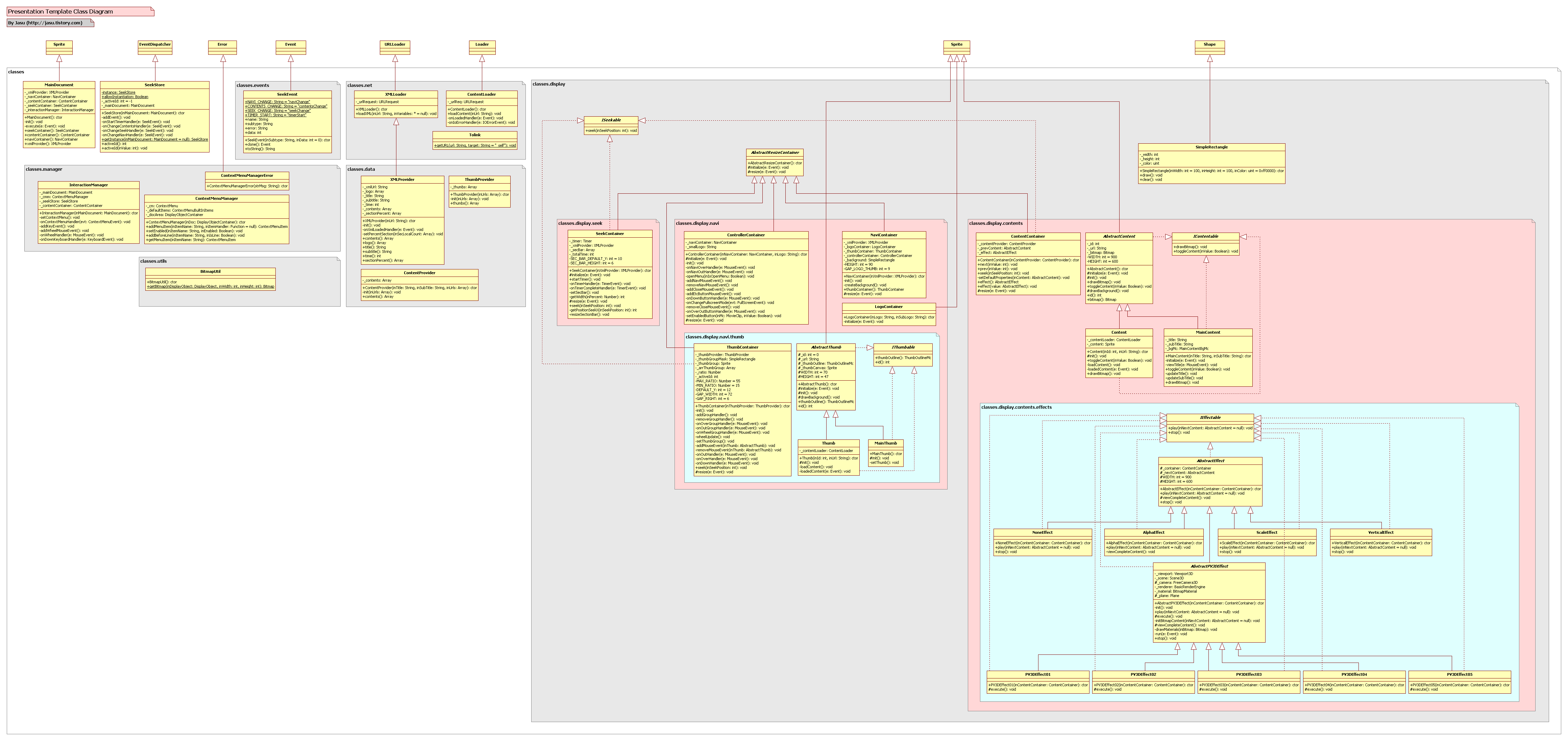Click the 'classes.utils' package label

click(153, 261)
